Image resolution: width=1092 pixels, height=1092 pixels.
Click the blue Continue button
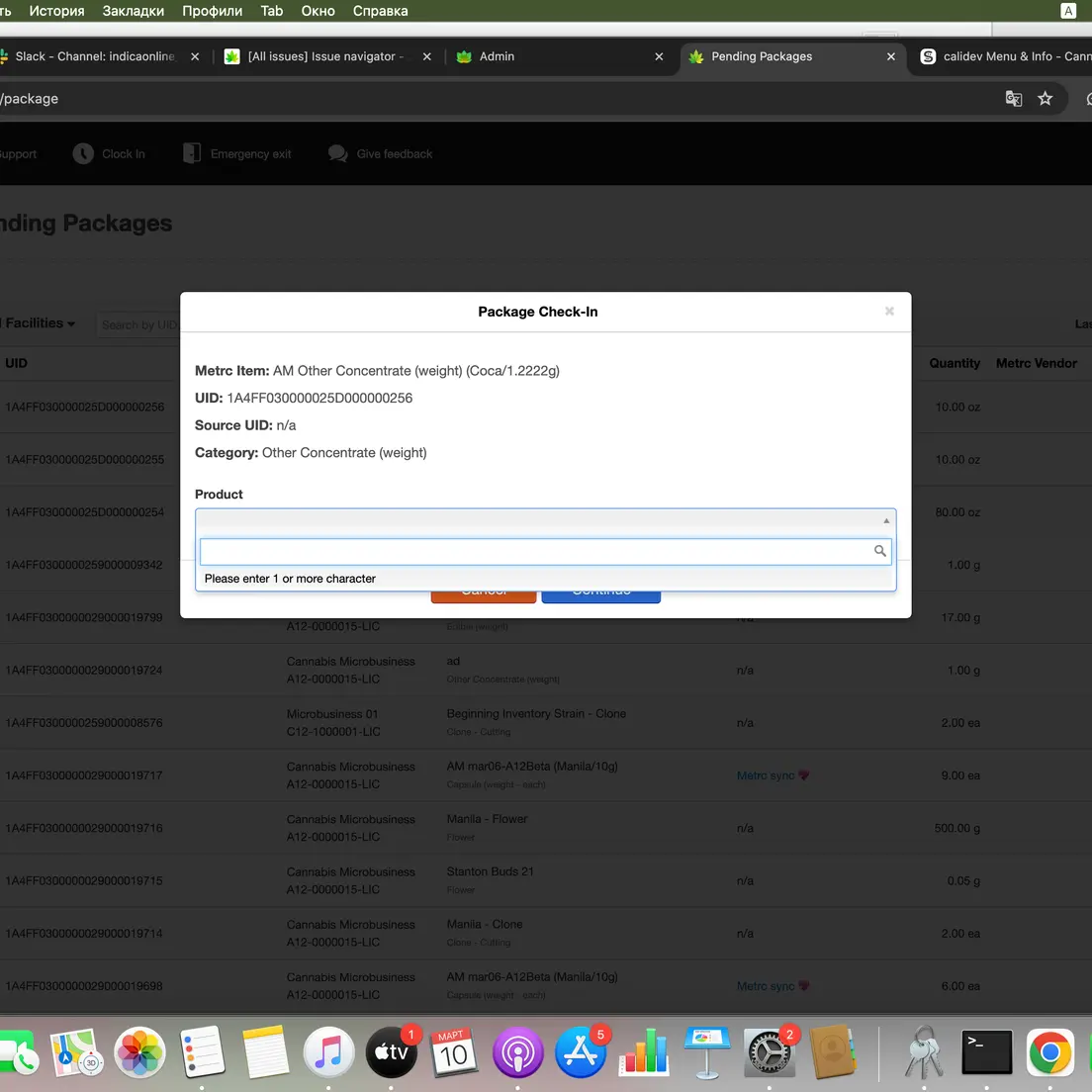(601, 596)
